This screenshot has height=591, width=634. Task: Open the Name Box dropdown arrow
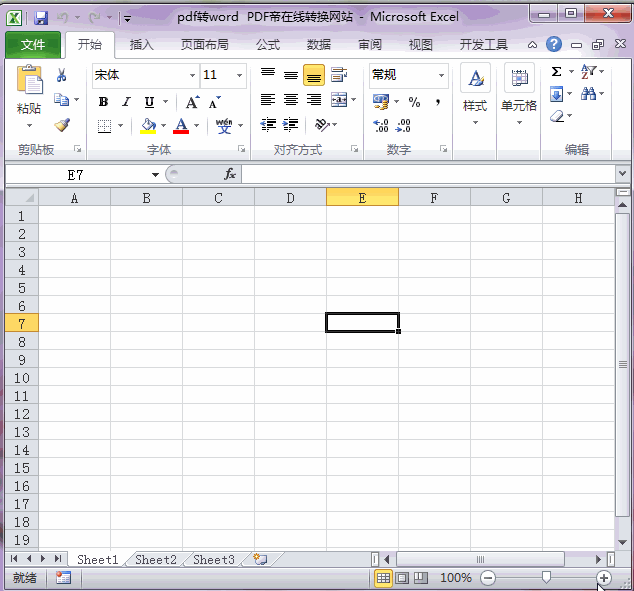[155, 175]
